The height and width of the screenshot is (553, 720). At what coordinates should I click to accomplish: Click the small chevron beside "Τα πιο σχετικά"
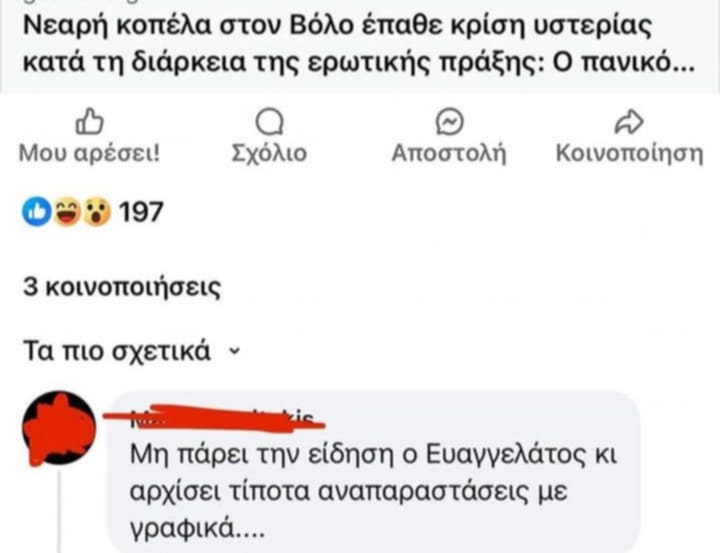234,352
